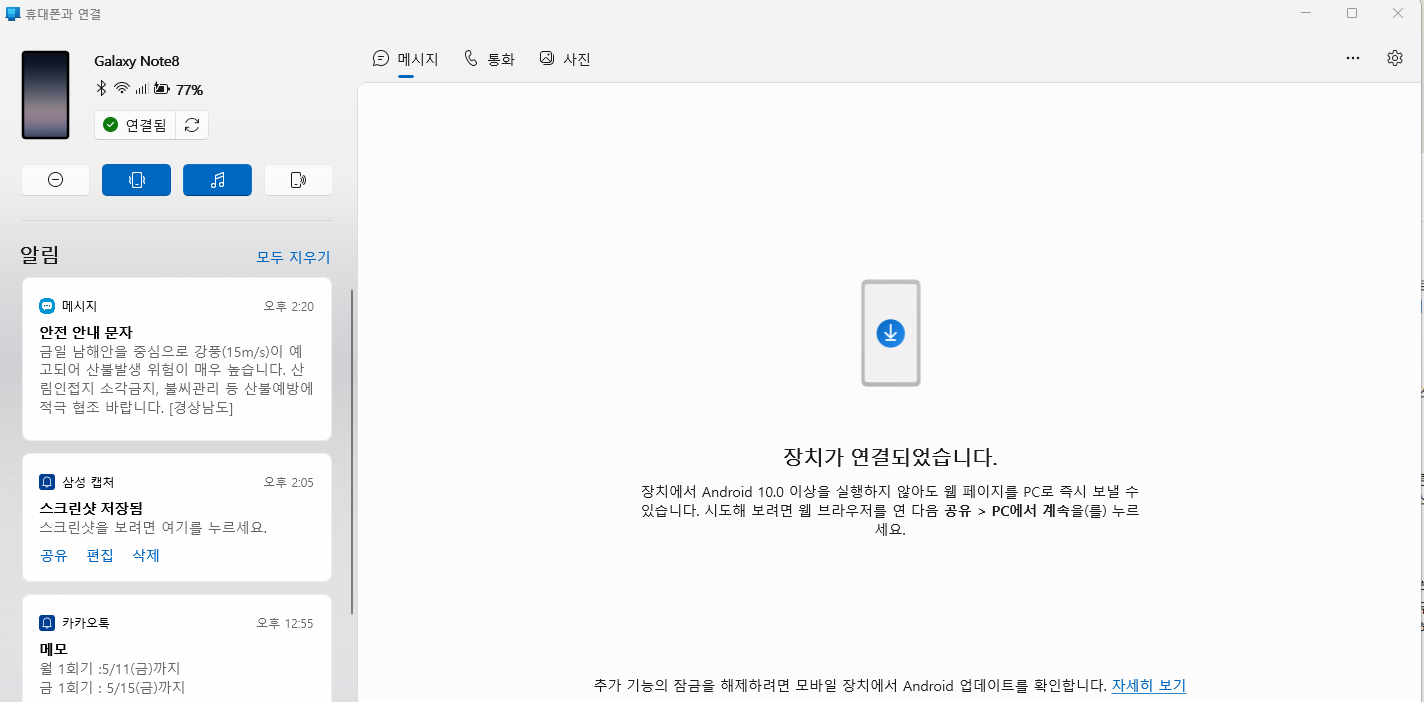The image size is (1424, 702).
Task: Click the 77% battery percentage text
Action: [x=190, y=90]
